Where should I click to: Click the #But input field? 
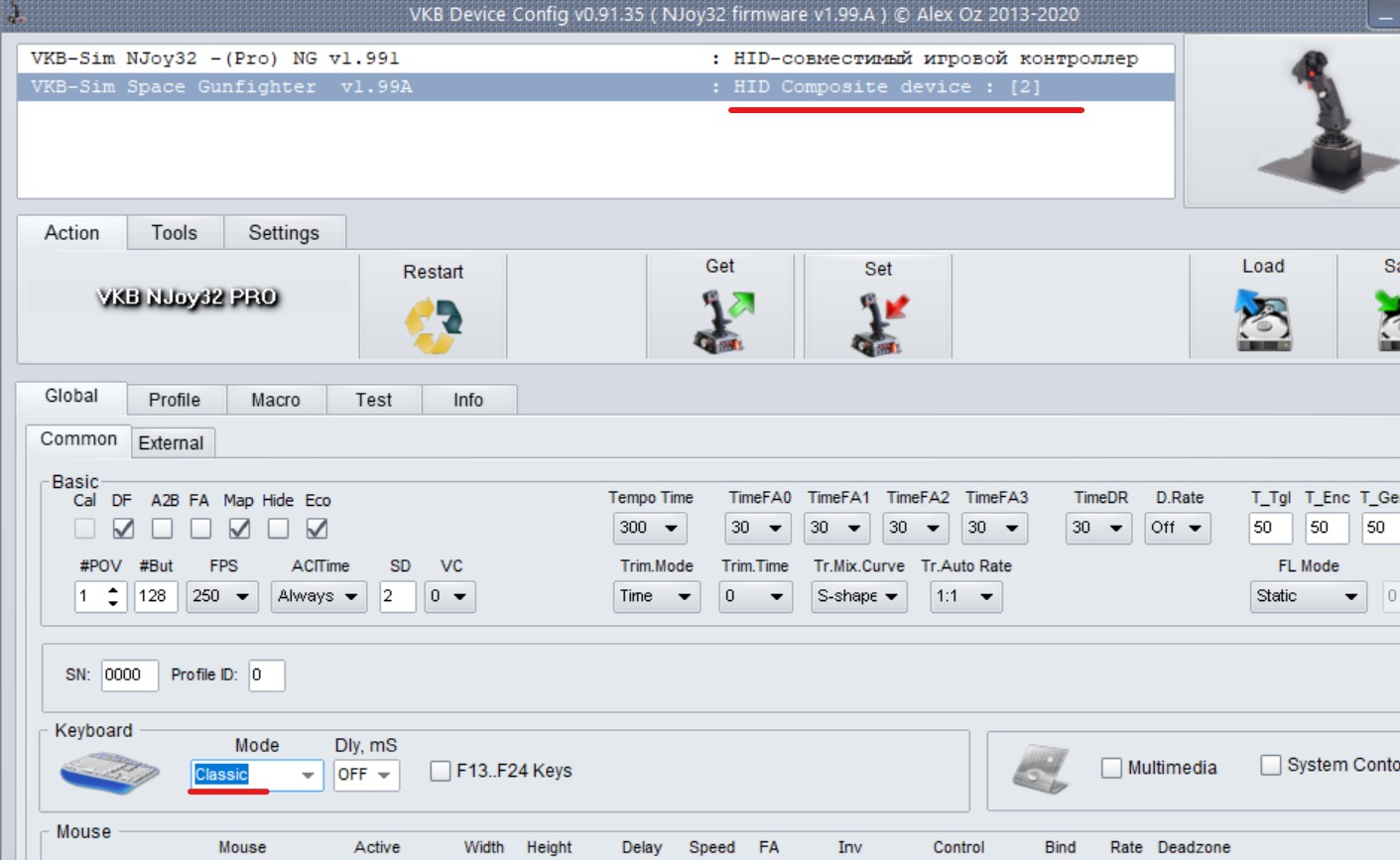click(156, 596)
